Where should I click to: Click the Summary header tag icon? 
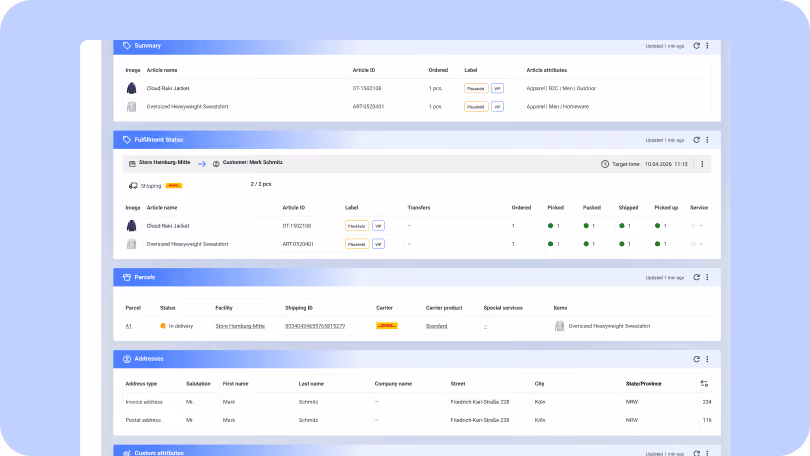point(127,46)
